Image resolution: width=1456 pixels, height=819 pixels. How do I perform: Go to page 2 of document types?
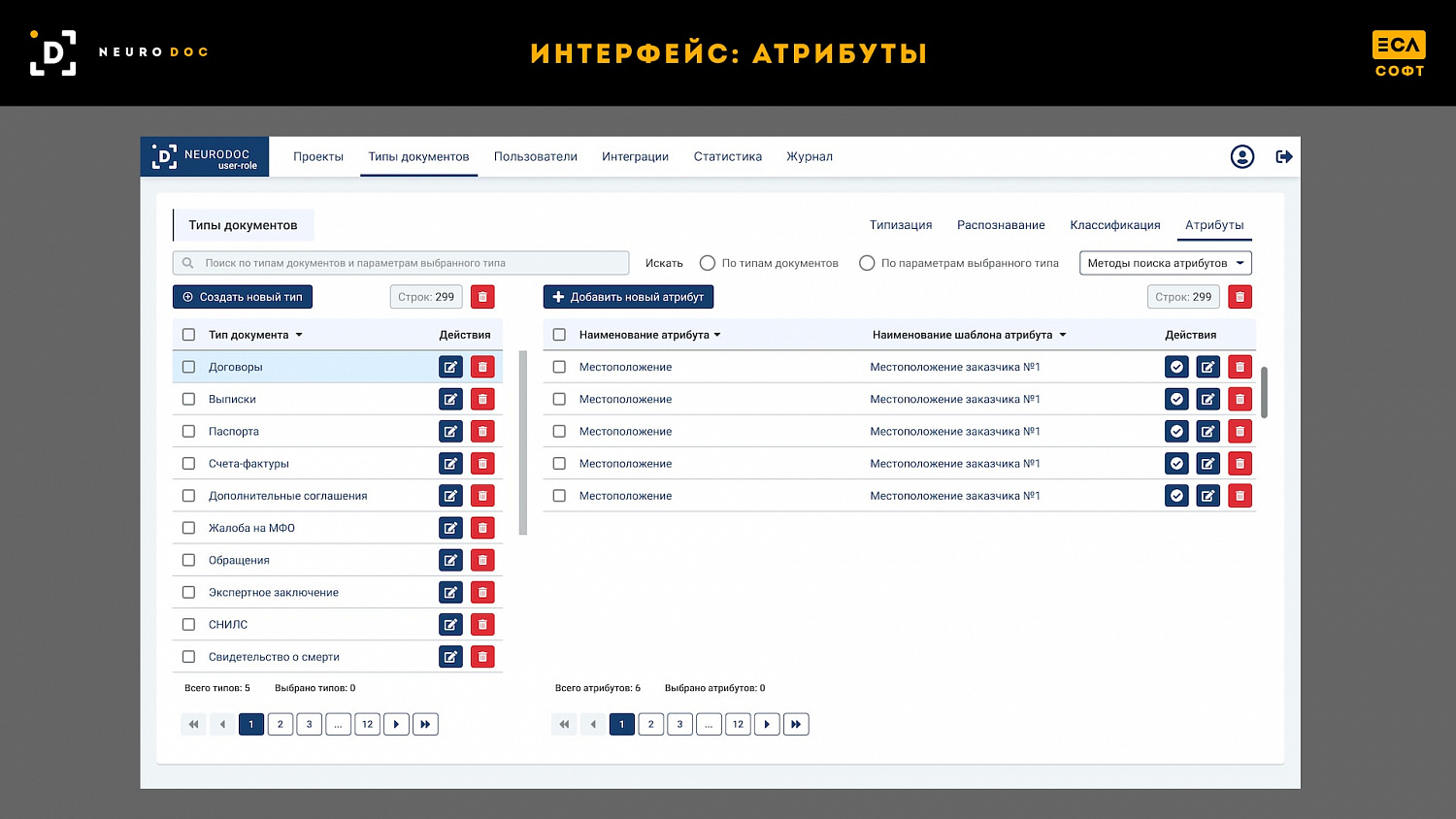pos(281,724)
